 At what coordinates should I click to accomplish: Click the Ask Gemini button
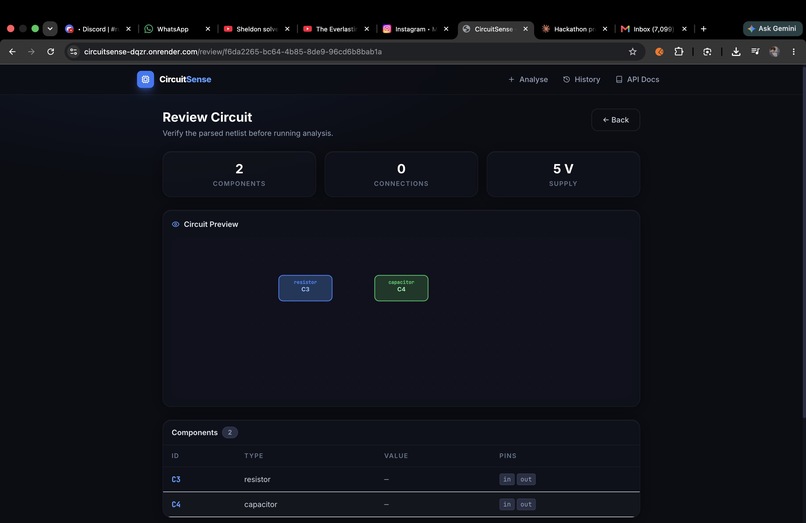pyautogui.click(x=773, y=29)
